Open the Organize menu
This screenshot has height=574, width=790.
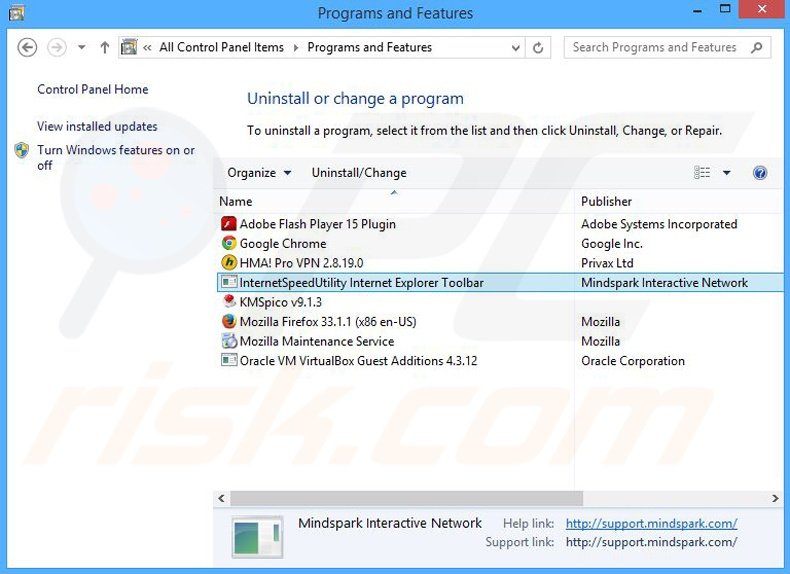(259, 173)
